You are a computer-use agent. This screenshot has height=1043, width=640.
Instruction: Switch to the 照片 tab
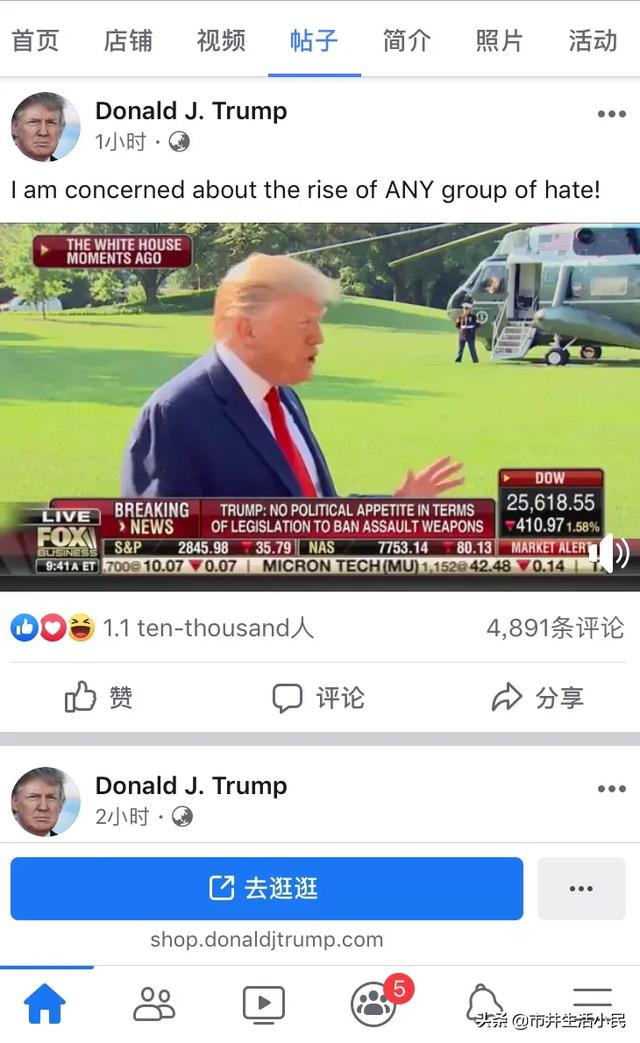point(499,41)
